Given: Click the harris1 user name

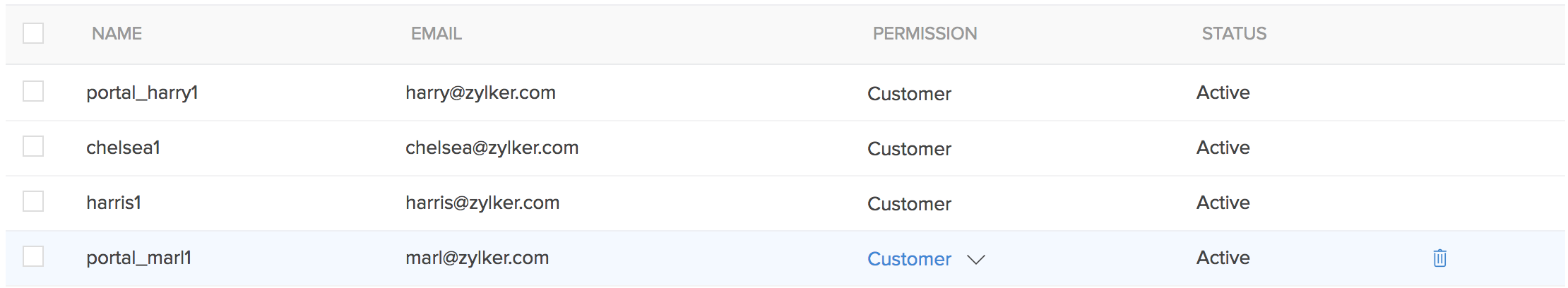Looking at the screenshot, I should click(114, 203).
